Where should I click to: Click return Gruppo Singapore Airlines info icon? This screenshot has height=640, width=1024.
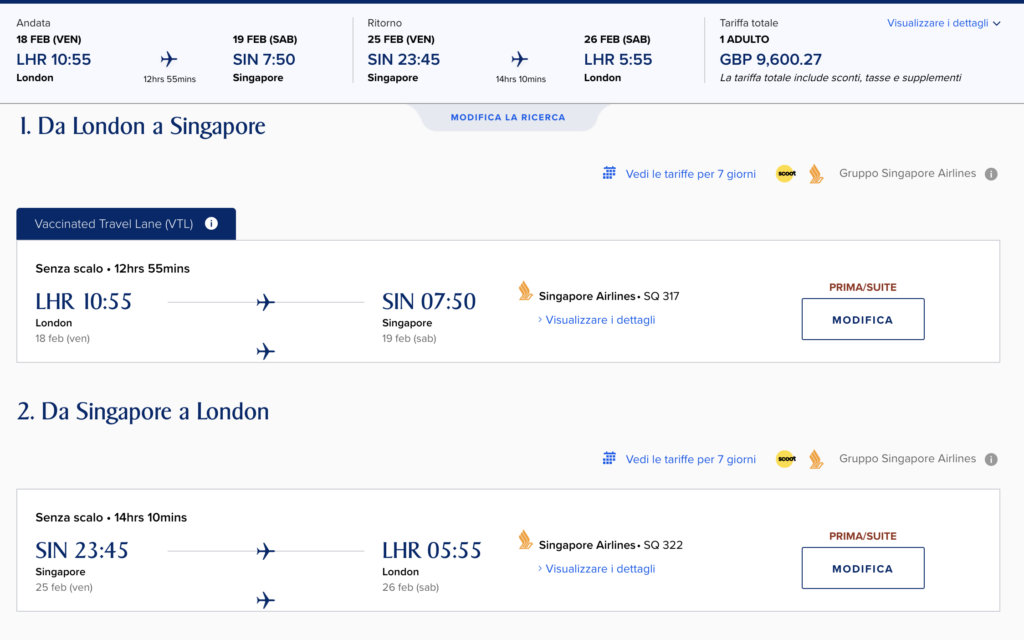point(991,459)
